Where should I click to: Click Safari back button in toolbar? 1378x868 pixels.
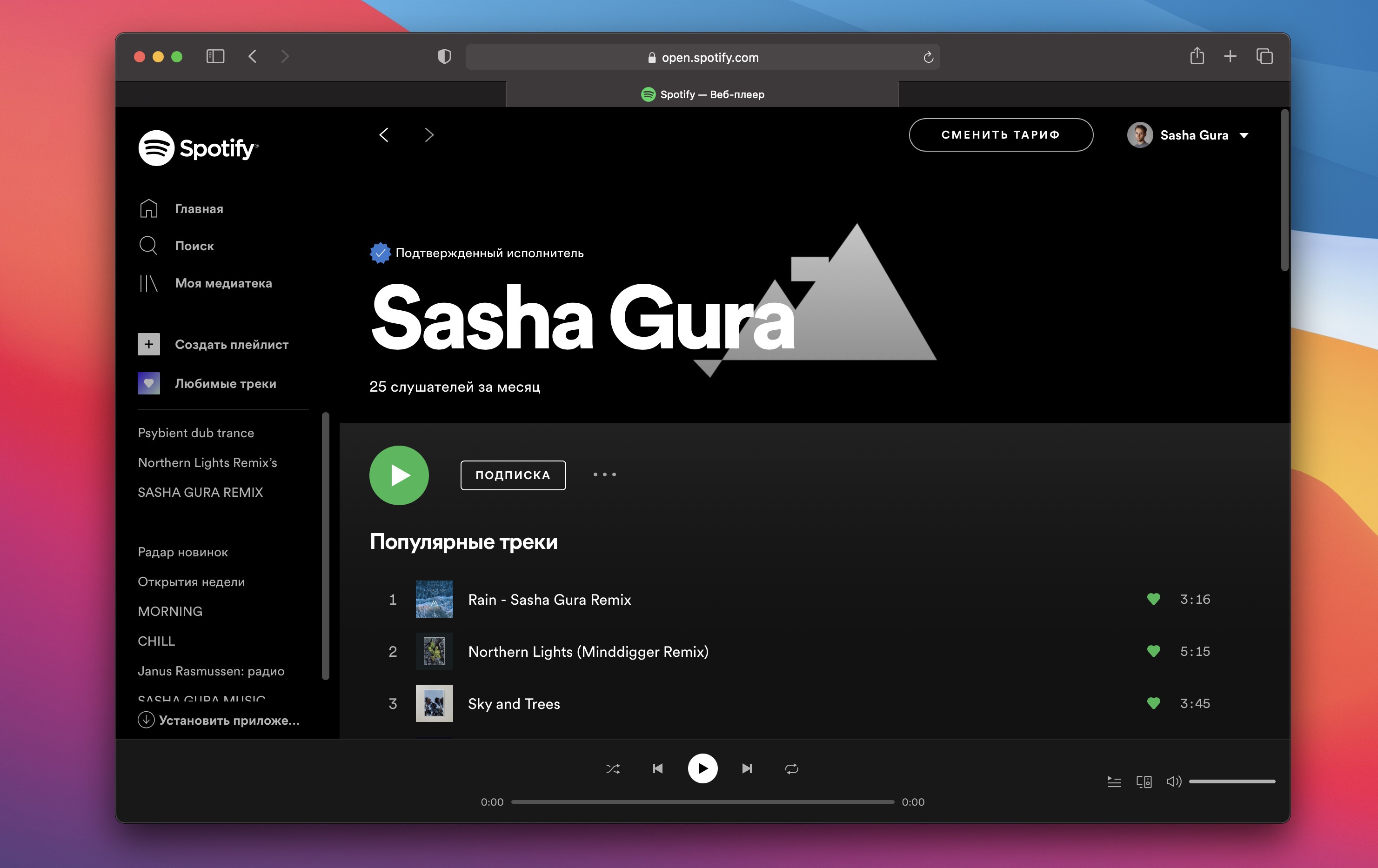[x=252, y=57]
